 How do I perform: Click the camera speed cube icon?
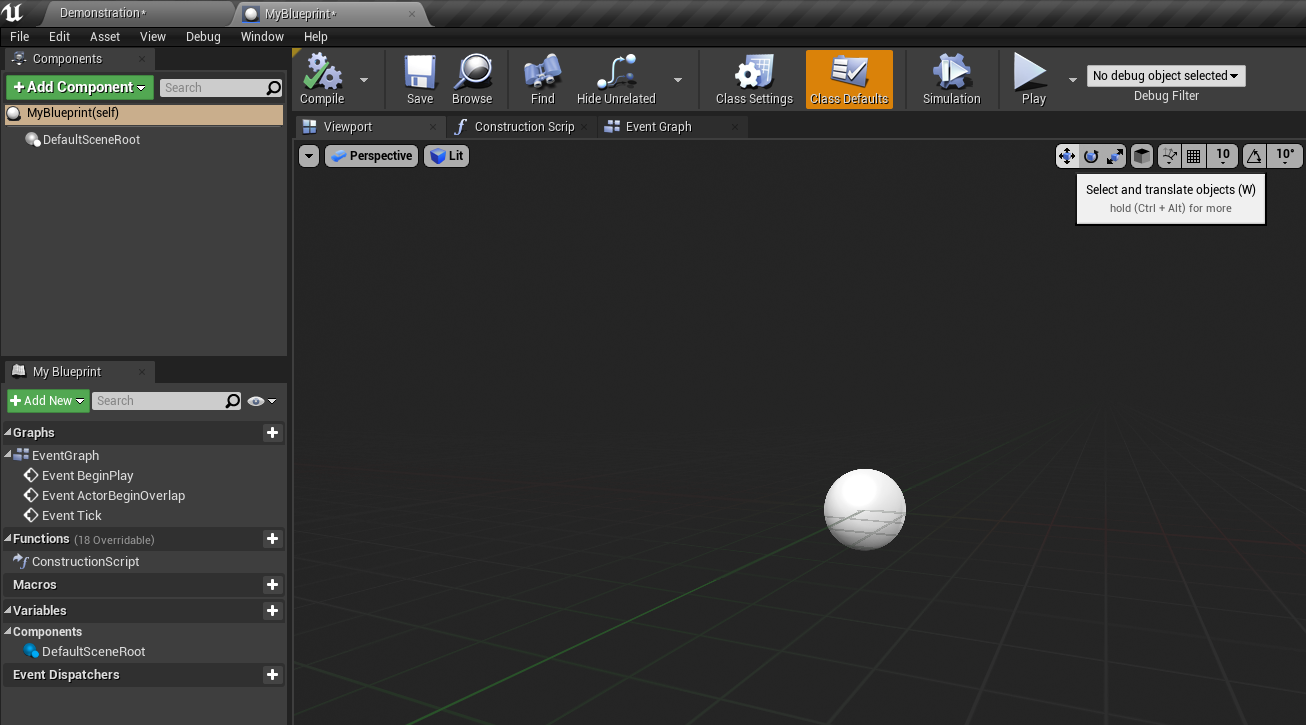click(x=1141, y=156)
